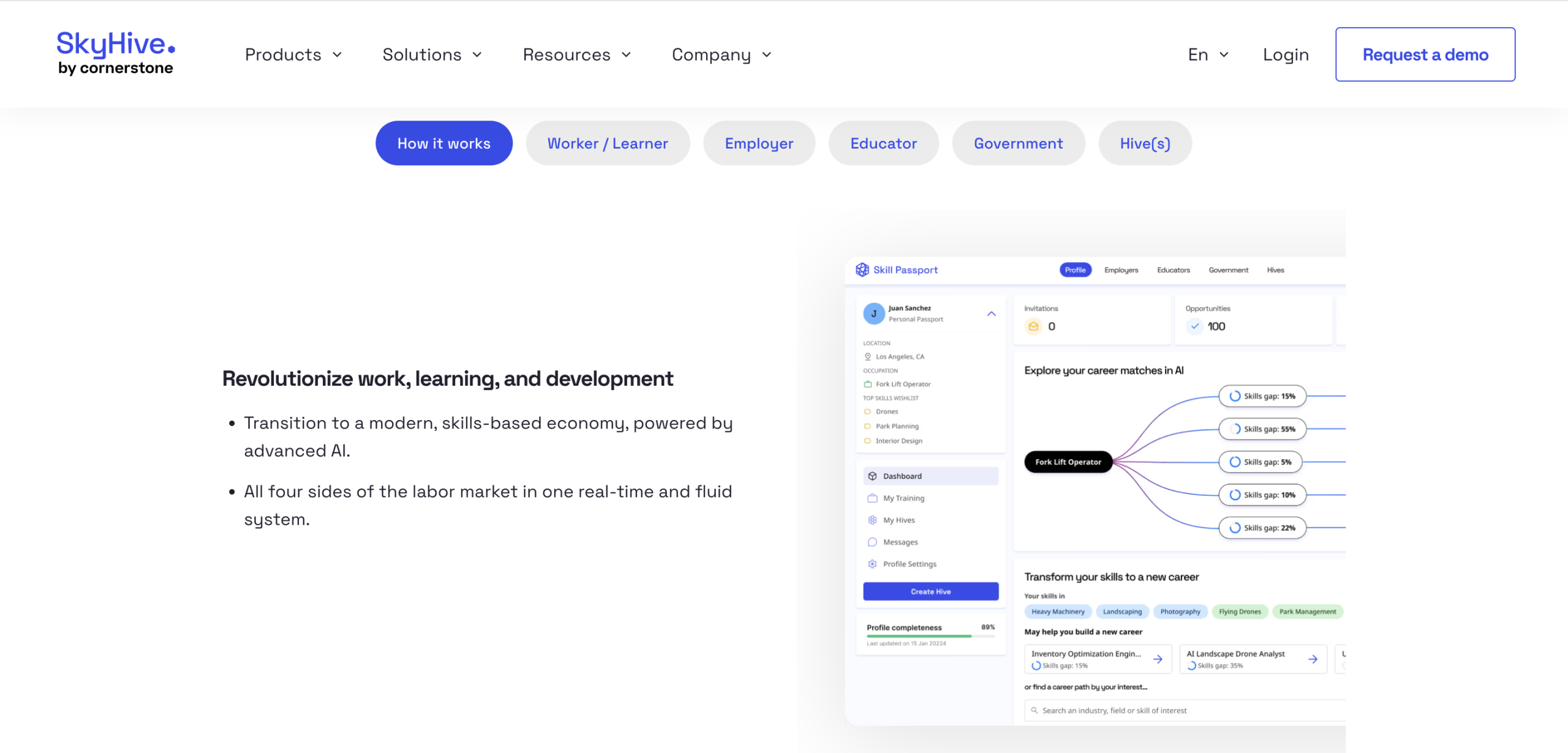Image resolution: width=1568 pixels, height=753 pixels.
Task: Click the SkyHive by Cornerstone logo
Action: tap(116, 53)
